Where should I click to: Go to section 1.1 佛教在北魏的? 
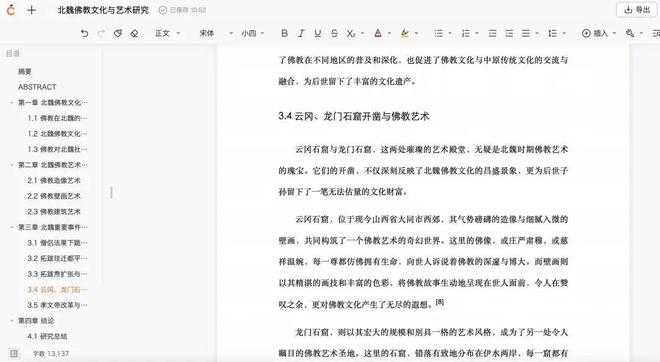pyautogui.click(x=58, y=118)
